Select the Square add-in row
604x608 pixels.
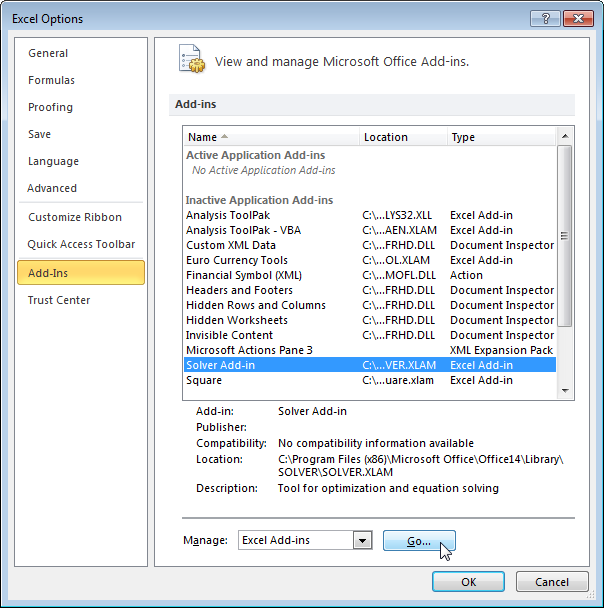tap(370, 380)
